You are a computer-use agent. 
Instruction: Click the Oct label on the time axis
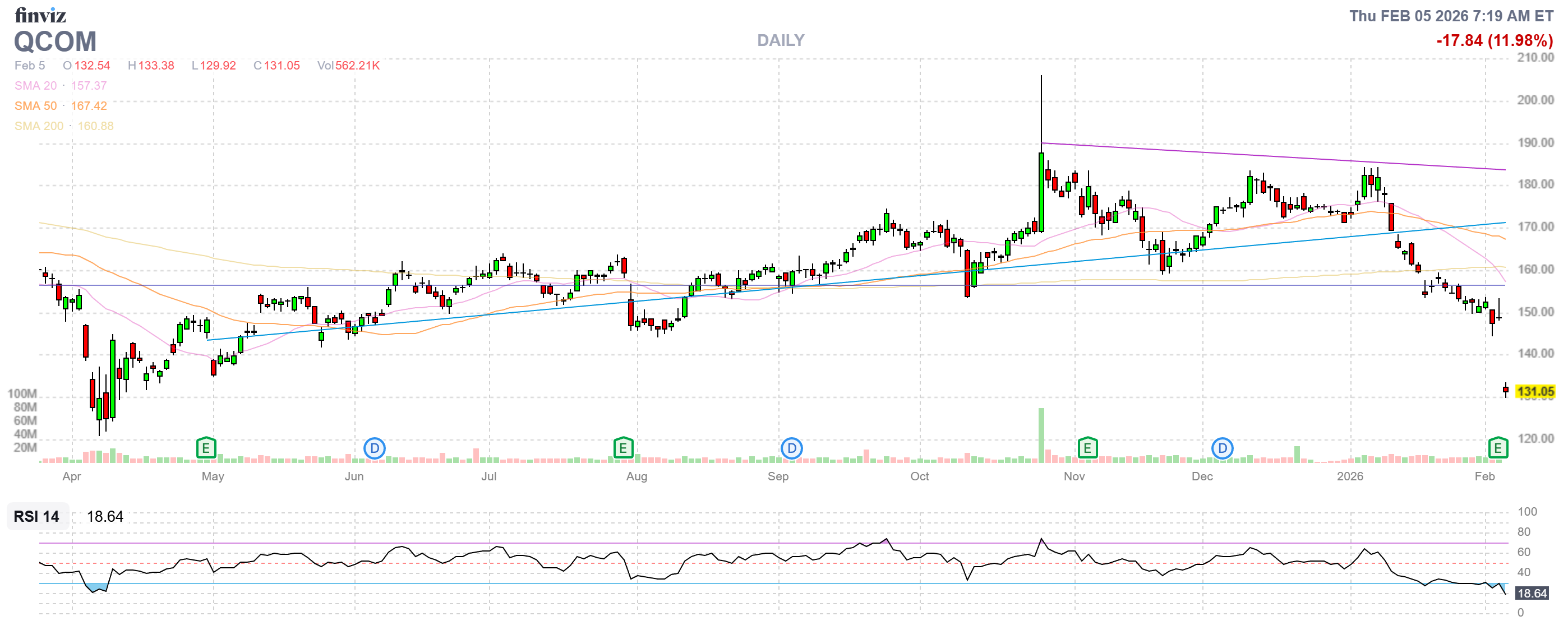click(x=919, y=476)
